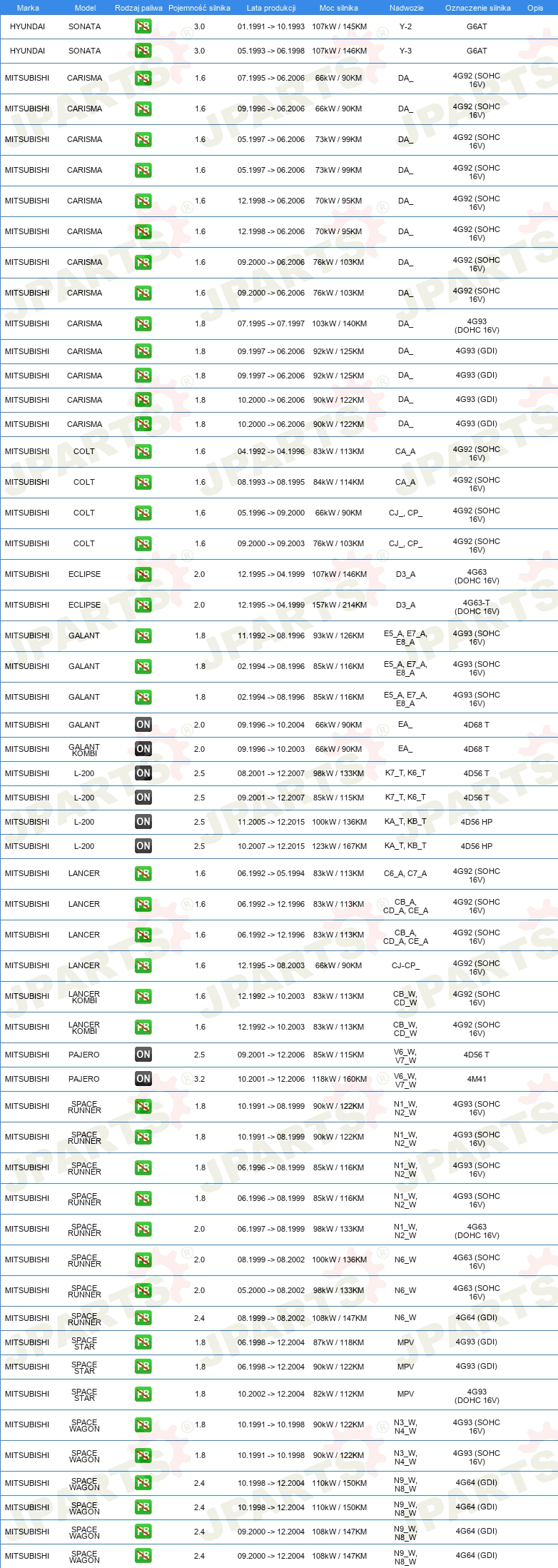Click fuel icon in Galant 93kW / 126KM row

click(143, 636)
